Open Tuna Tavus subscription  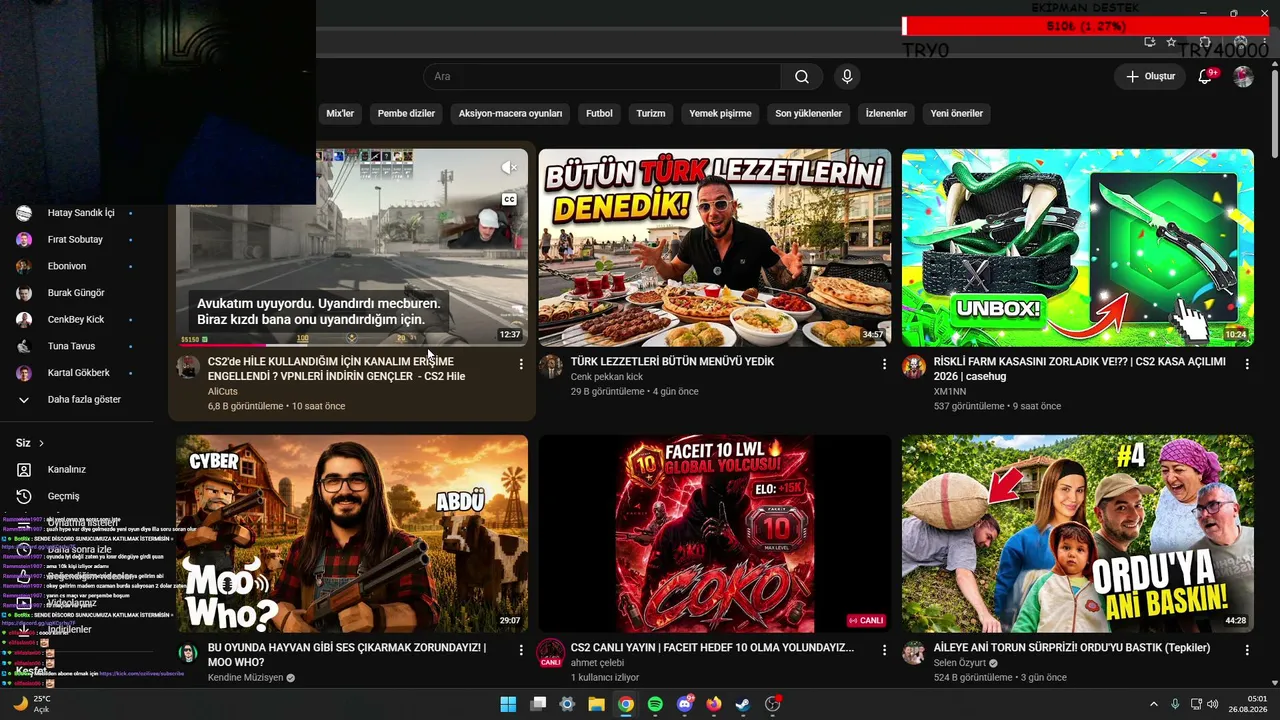pos(77,346)
